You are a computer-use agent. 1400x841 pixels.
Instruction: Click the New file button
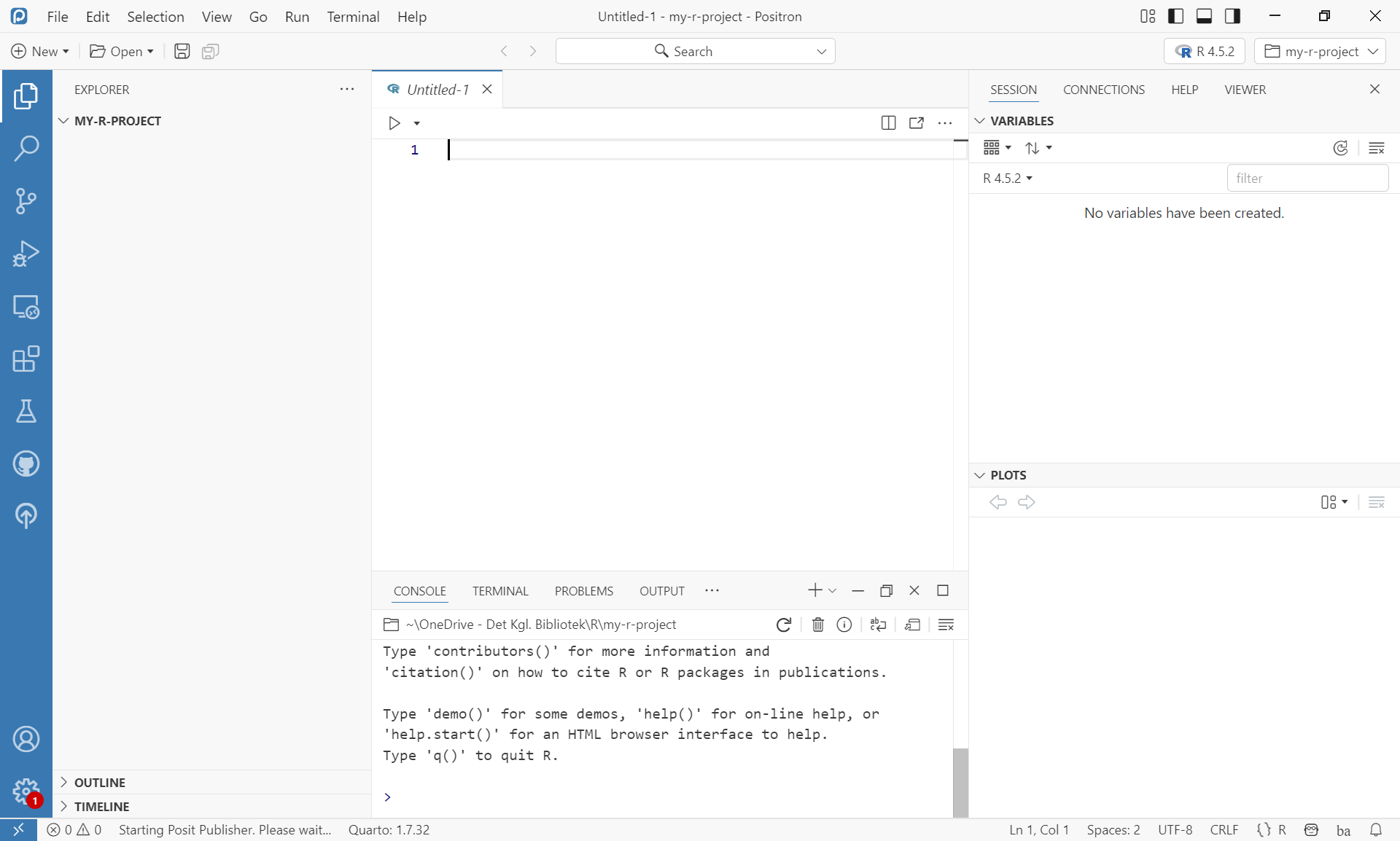click(40, 51)
